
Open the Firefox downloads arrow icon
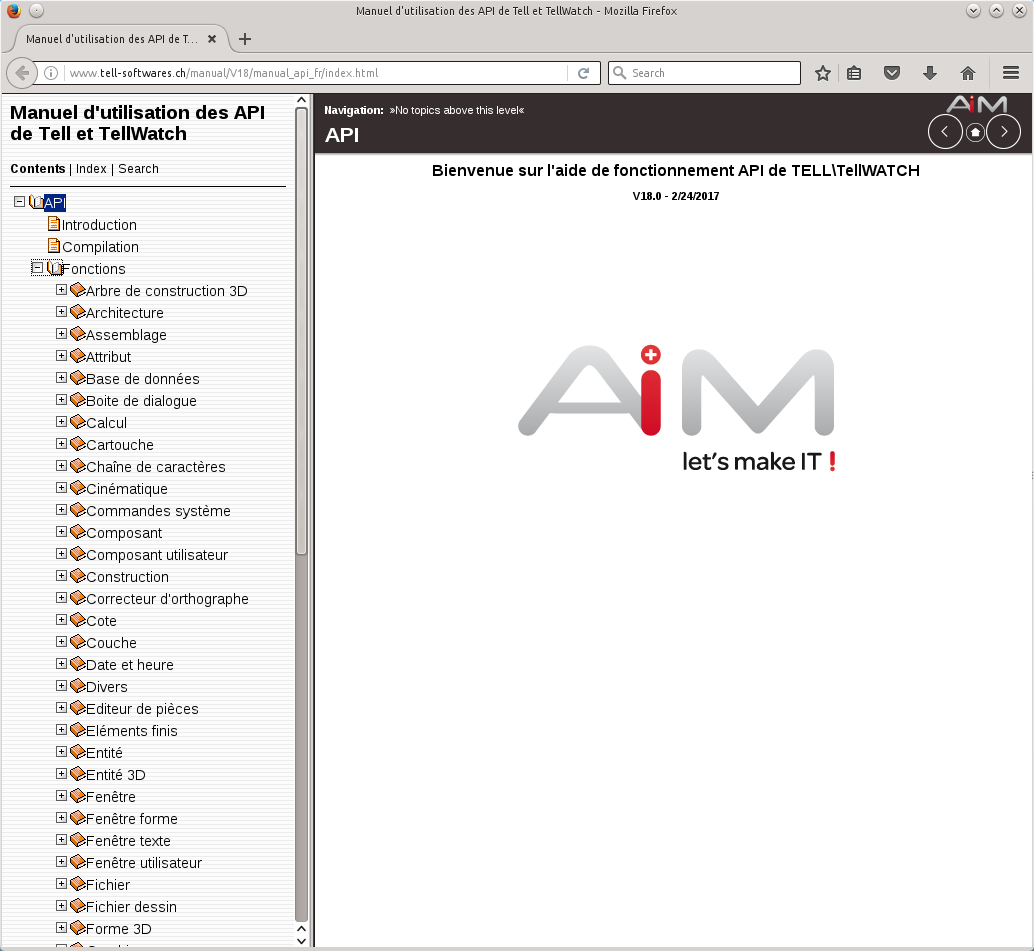[x=929, y=73]
